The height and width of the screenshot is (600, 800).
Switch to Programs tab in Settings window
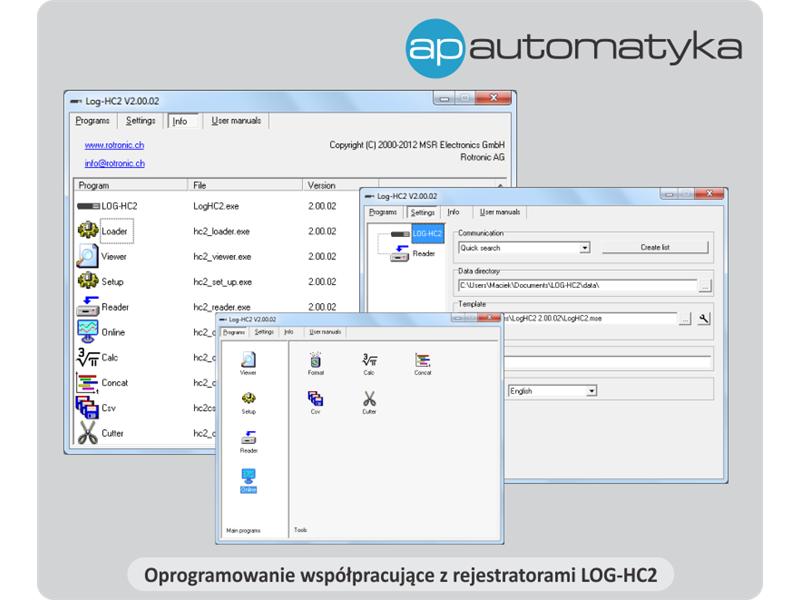(383, 212)
